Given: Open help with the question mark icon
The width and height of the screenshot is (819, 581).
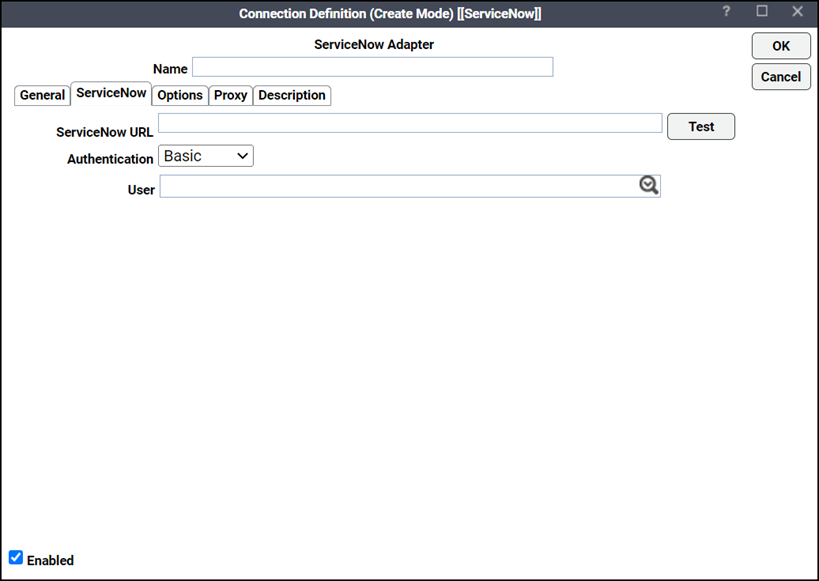Looking at the screenshot, I should 727,11.
